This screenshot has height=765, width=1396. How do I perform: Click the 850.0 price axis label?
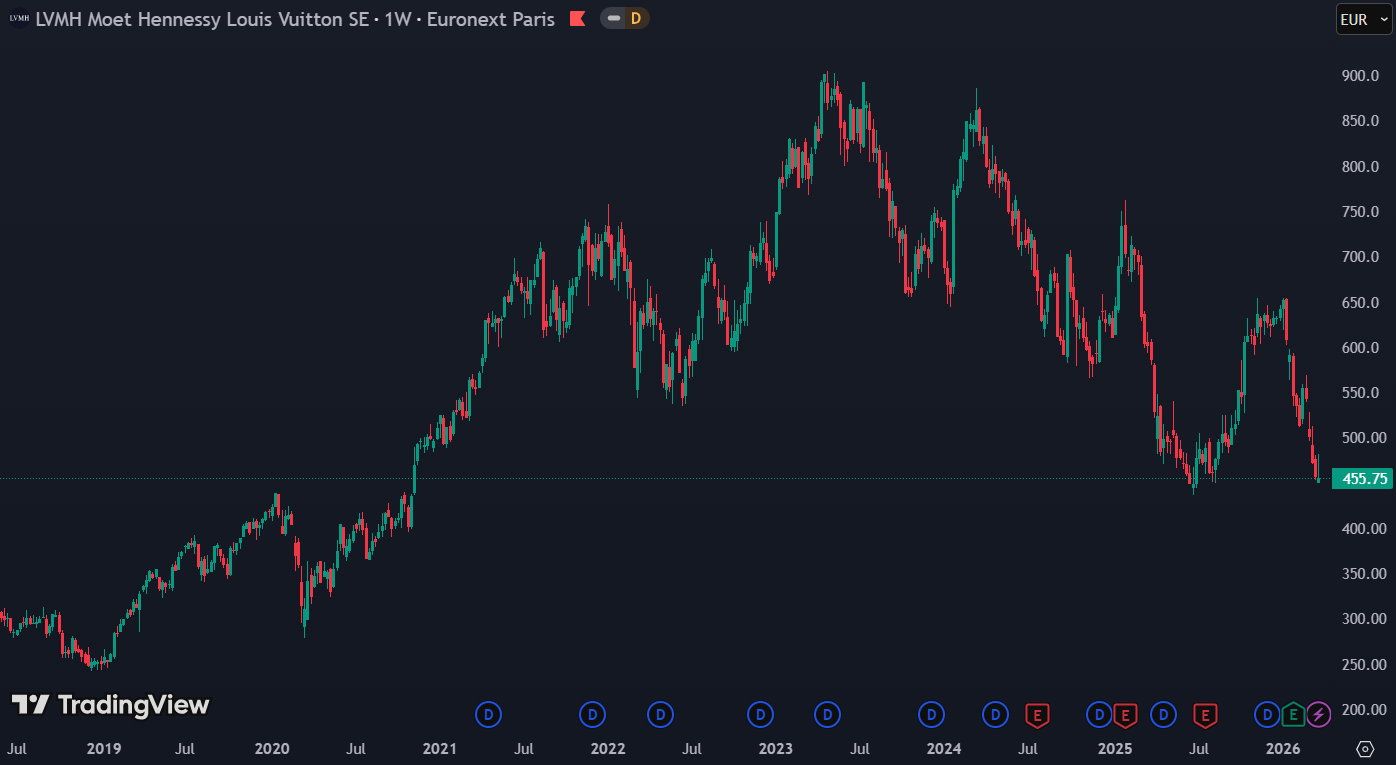1361,121
